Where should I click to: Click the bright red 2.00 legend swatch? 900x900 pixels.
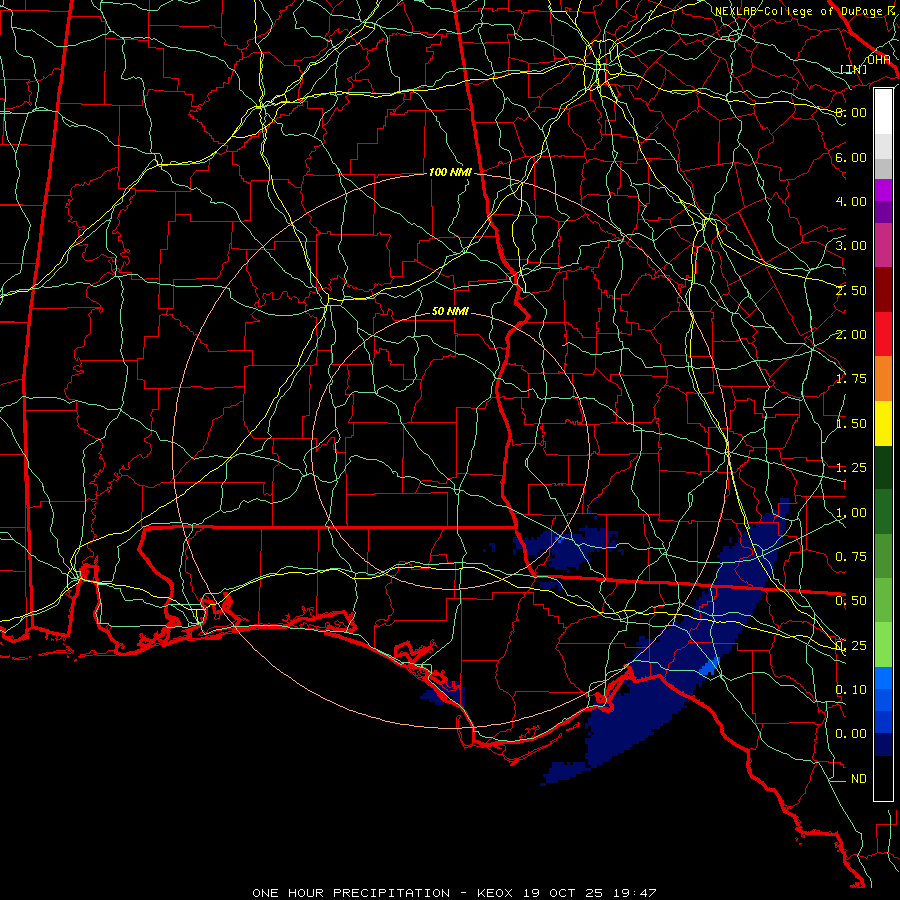coord(883,334)
